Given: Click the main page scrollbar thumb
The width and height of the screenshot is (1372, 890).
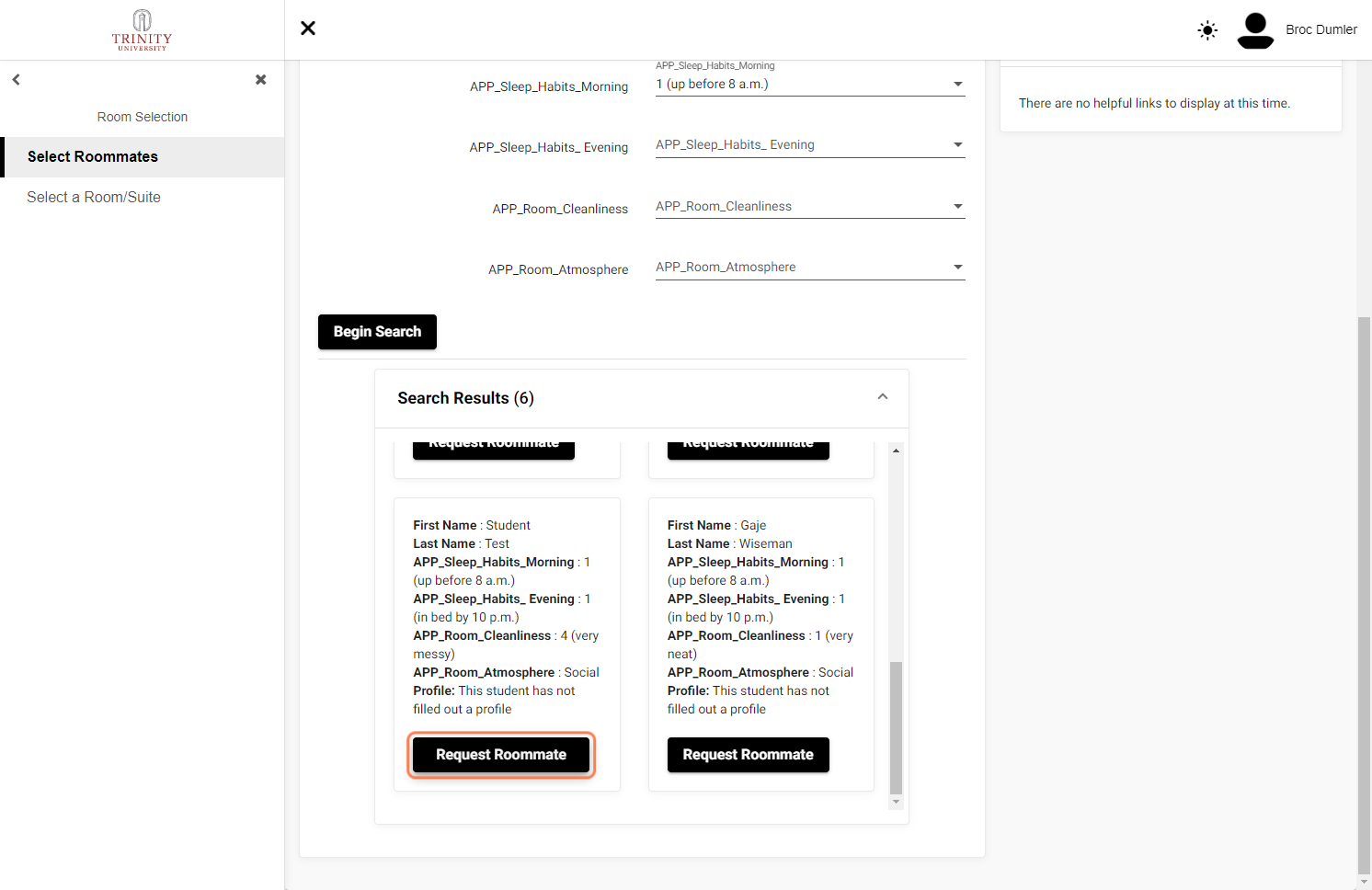Looking at the screenshot, I should pyautogui.click(x=1365, y=595).
